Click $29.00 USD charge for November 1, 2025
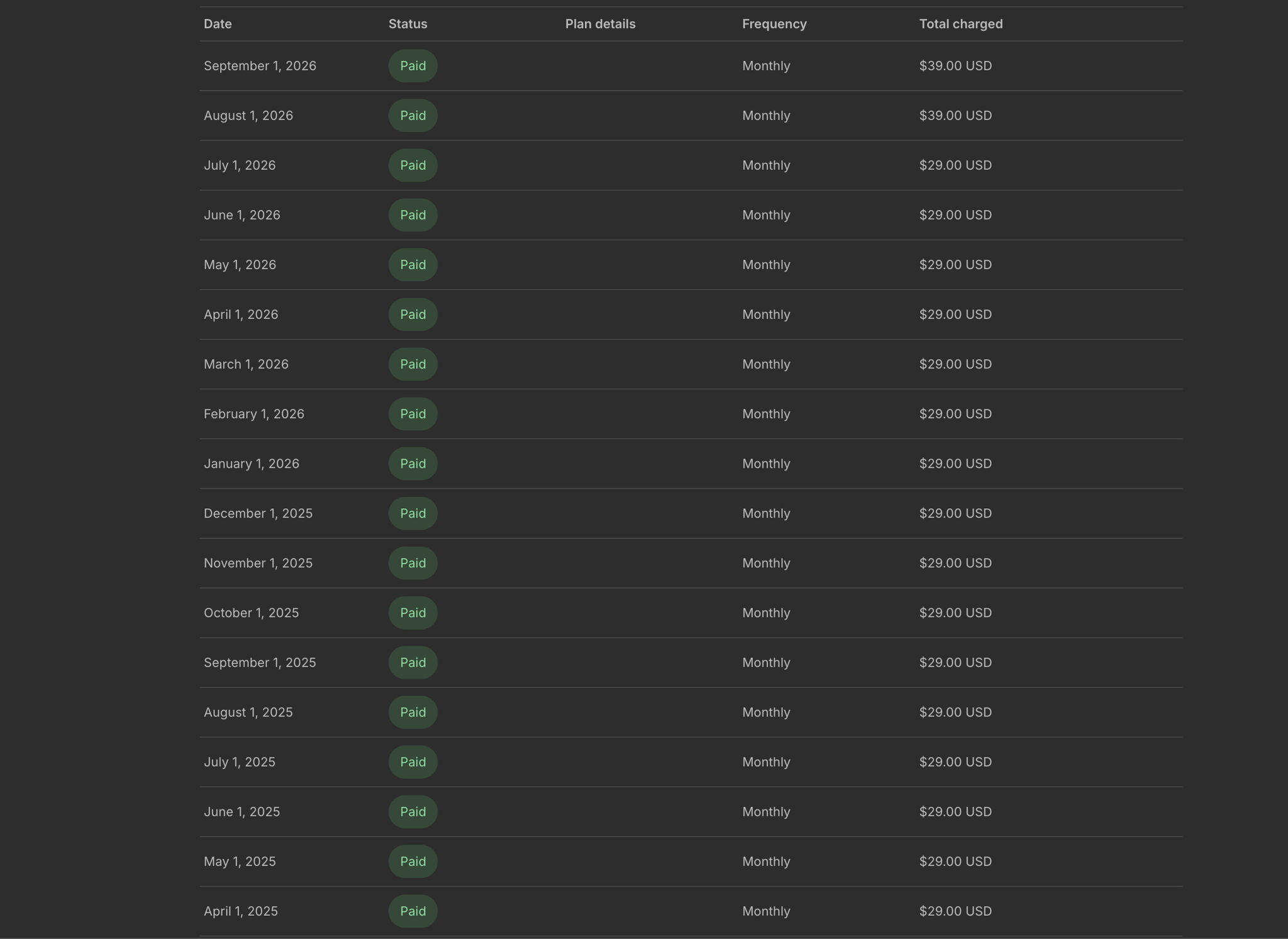The height and width of the screenshot is (939, 1288). click(955, 563)
